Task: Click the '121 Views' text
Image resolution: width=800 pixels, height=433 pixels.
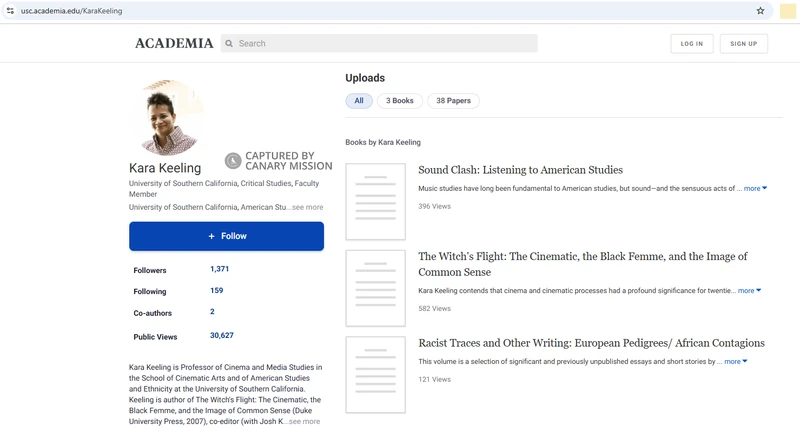Action: point(435,379)
